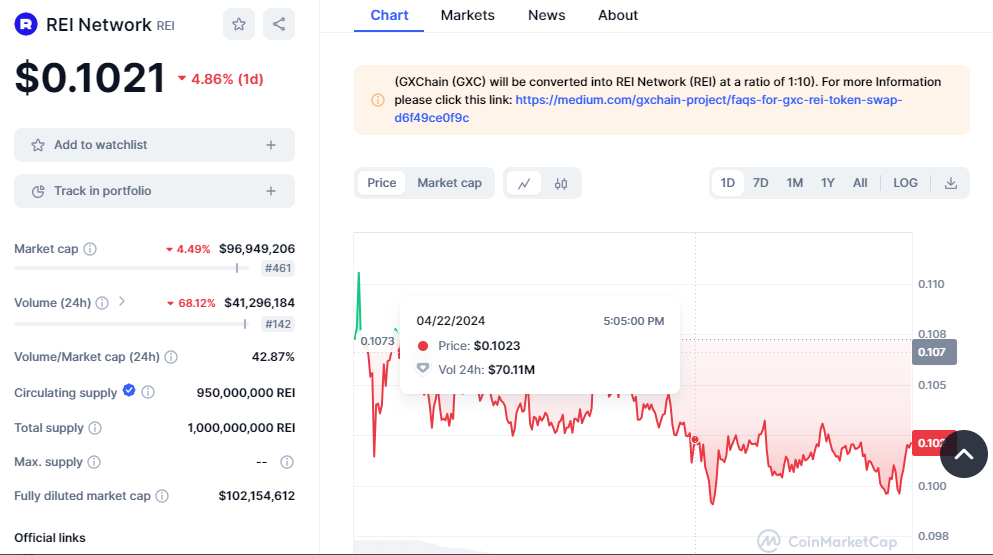The height and width of the screenshot is (555, 993).
Task: Click the scroll-to-top arrow button
Action: [964, 454]
